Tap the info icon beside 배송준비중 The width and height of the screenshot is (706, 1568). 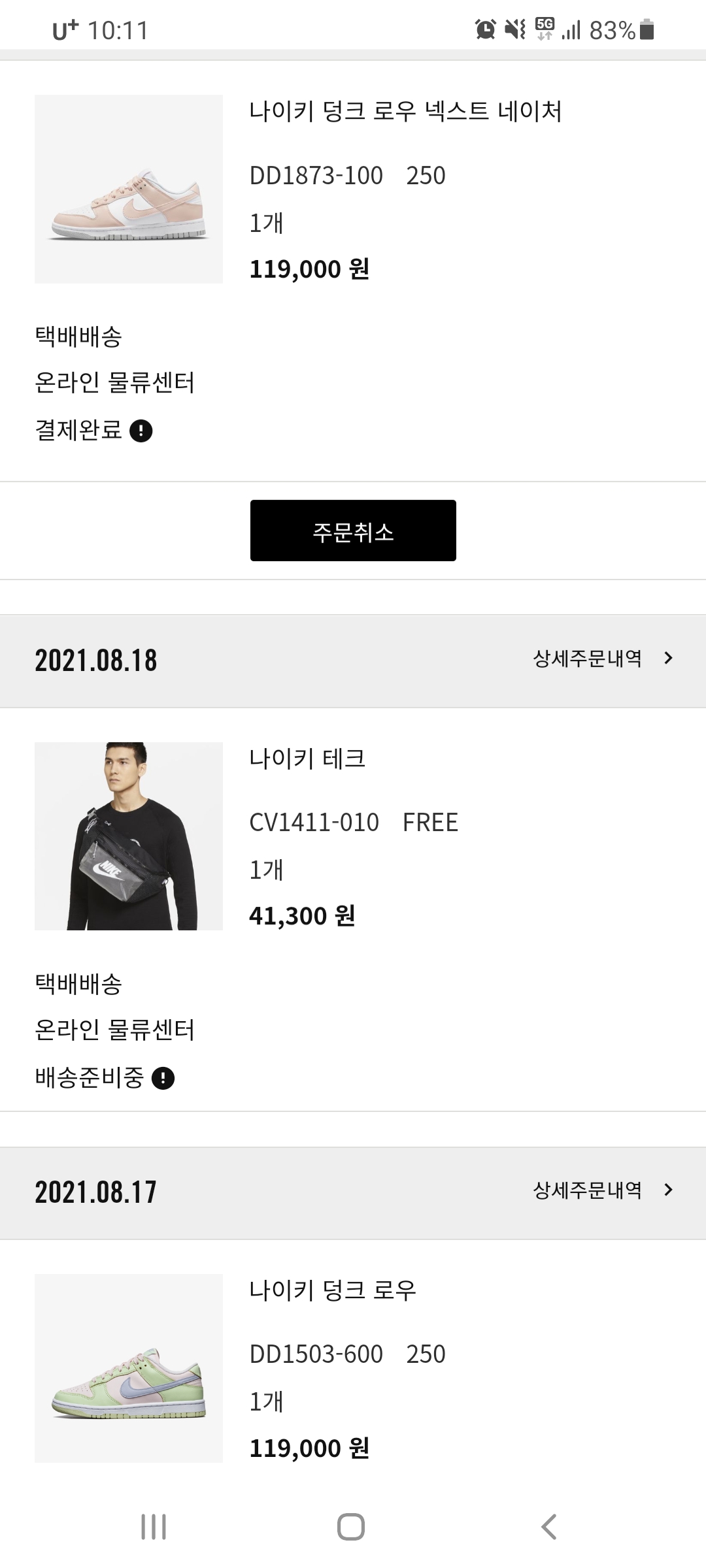coord(163,1078)
